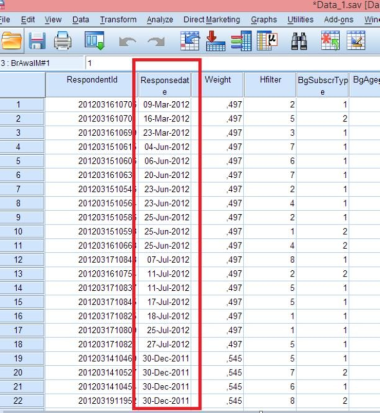Click RespondentId cell in row 20
This screenshot has height=413, width=380.
click(92, 372)
